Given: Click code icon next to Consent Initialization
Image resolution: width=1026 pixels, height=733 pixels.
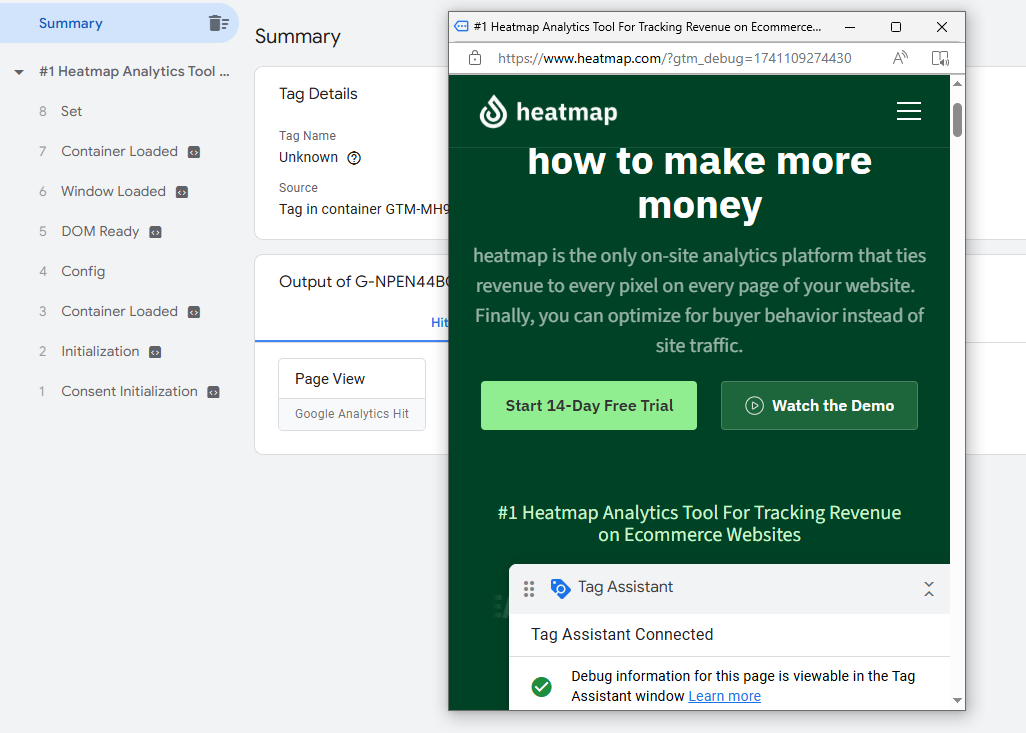Looking at the screenshot, I should tap(213, 391).
